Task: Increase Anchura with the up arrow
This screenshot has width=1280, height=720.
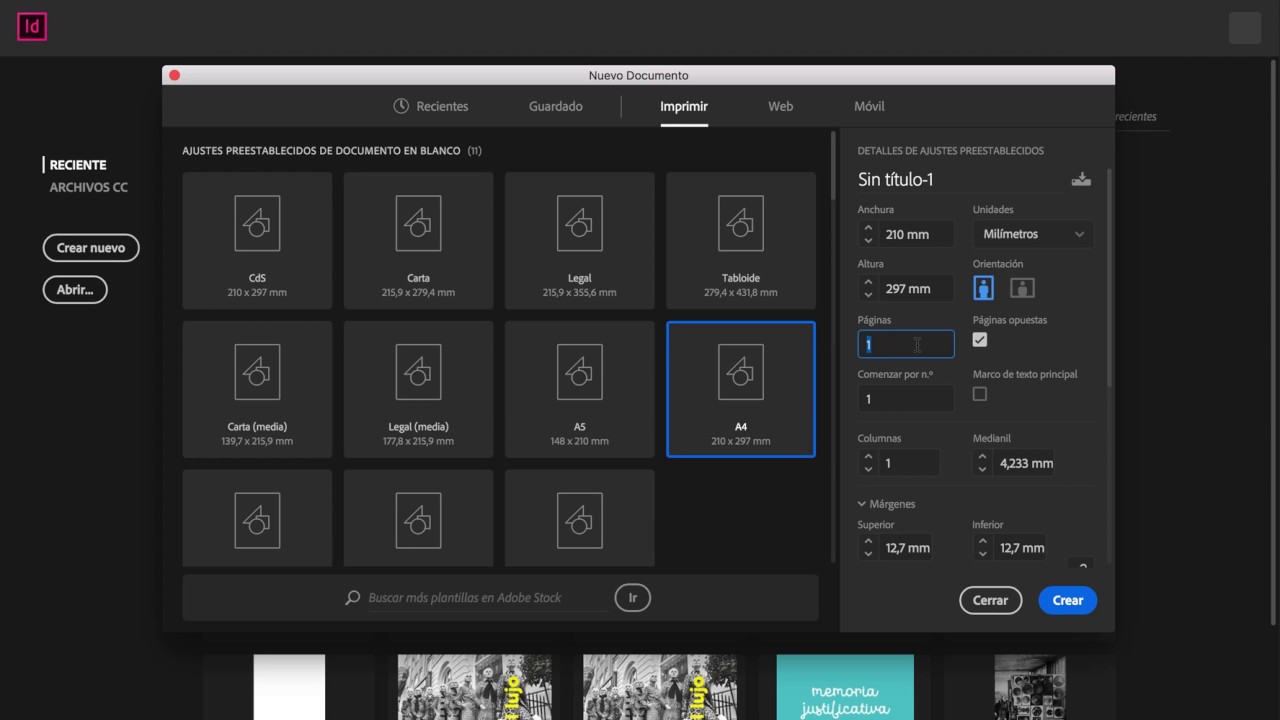Action: [868, 228]
